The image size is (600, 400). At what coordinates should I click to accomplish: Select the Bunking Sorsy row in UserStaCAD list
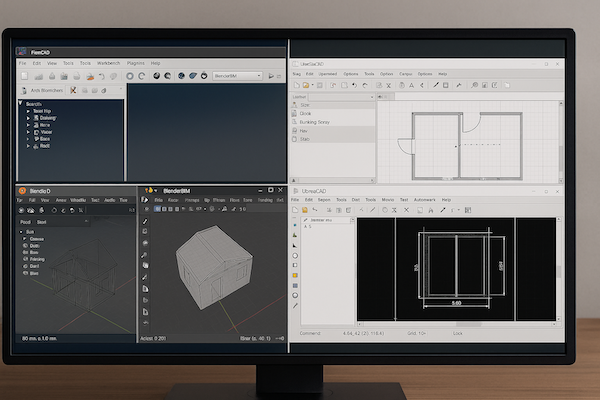pos(333,122)
